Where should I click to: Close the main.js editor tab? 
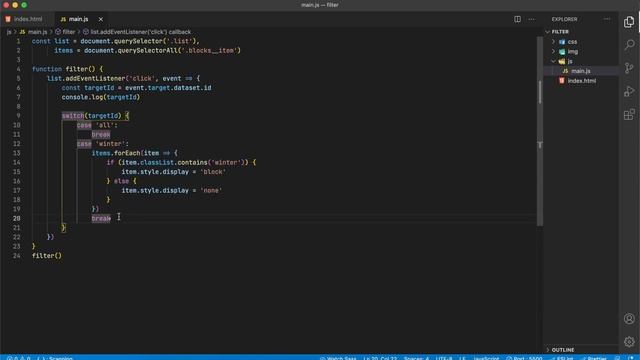[x=100, y=19]
